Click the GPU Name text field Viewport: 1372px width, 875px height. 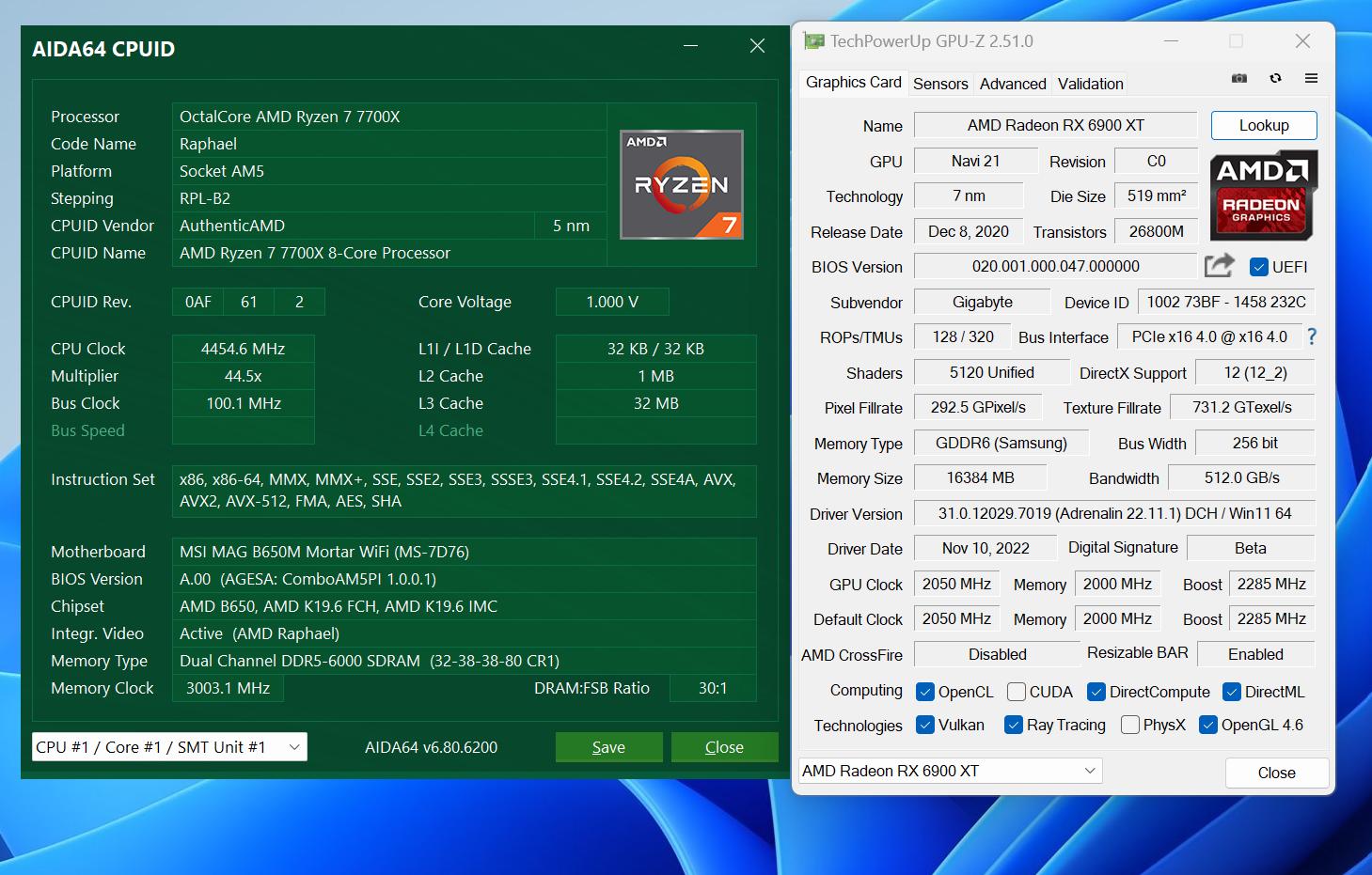[x=1055, y=125]
